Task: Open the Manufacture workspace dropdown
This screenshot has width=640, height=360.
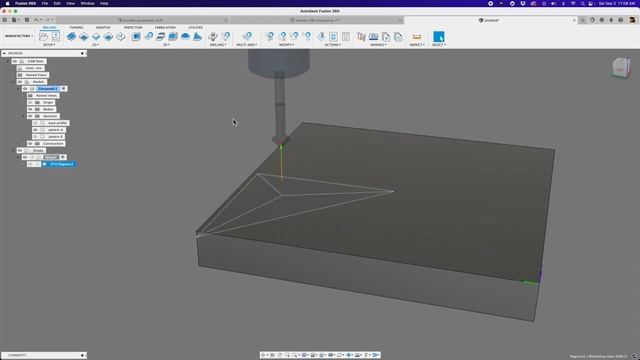Action: pos(19,36)
